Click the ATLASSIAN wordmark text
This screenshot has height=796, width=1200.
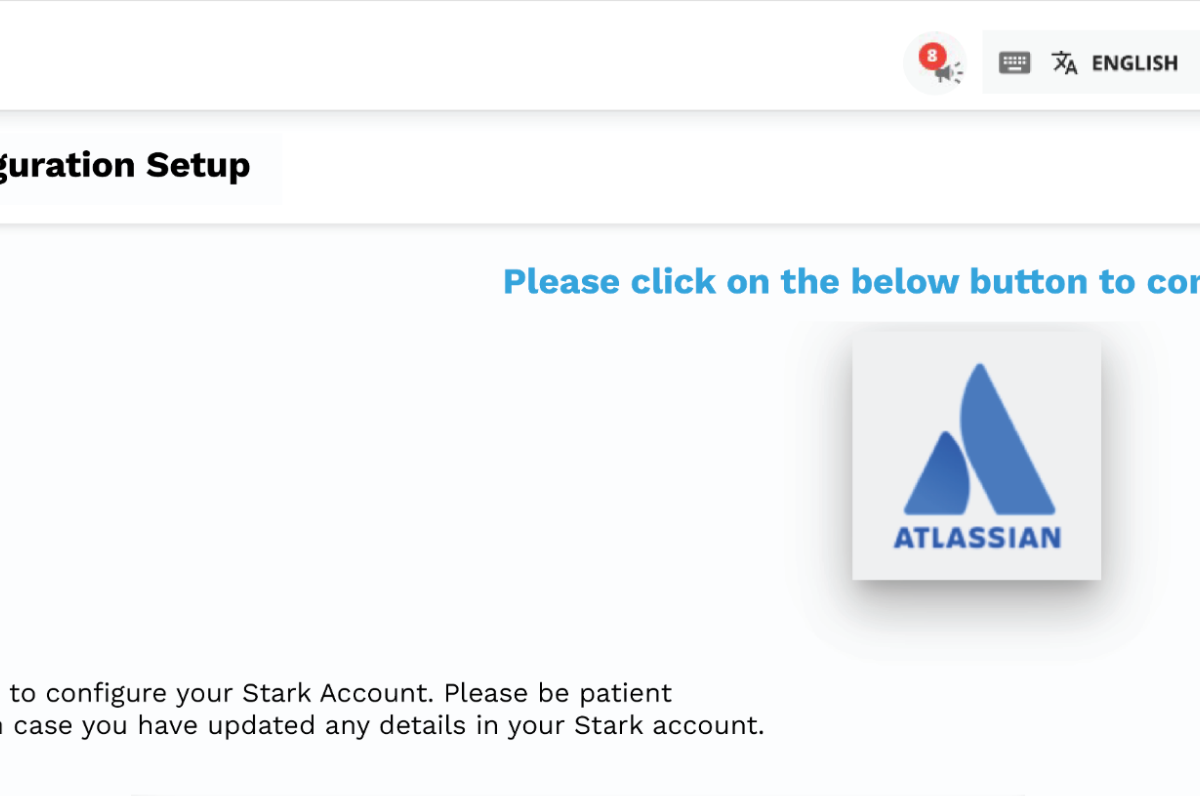point(977,537)
